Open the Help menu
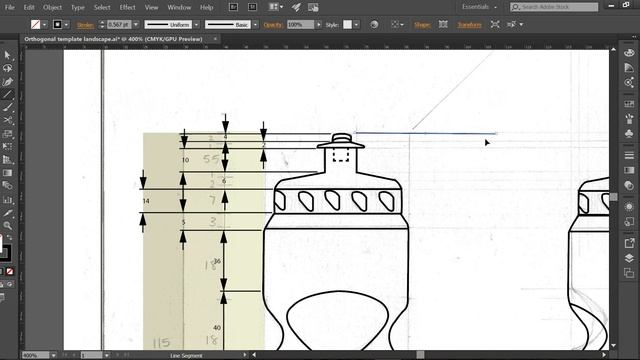 pos(207,7)
